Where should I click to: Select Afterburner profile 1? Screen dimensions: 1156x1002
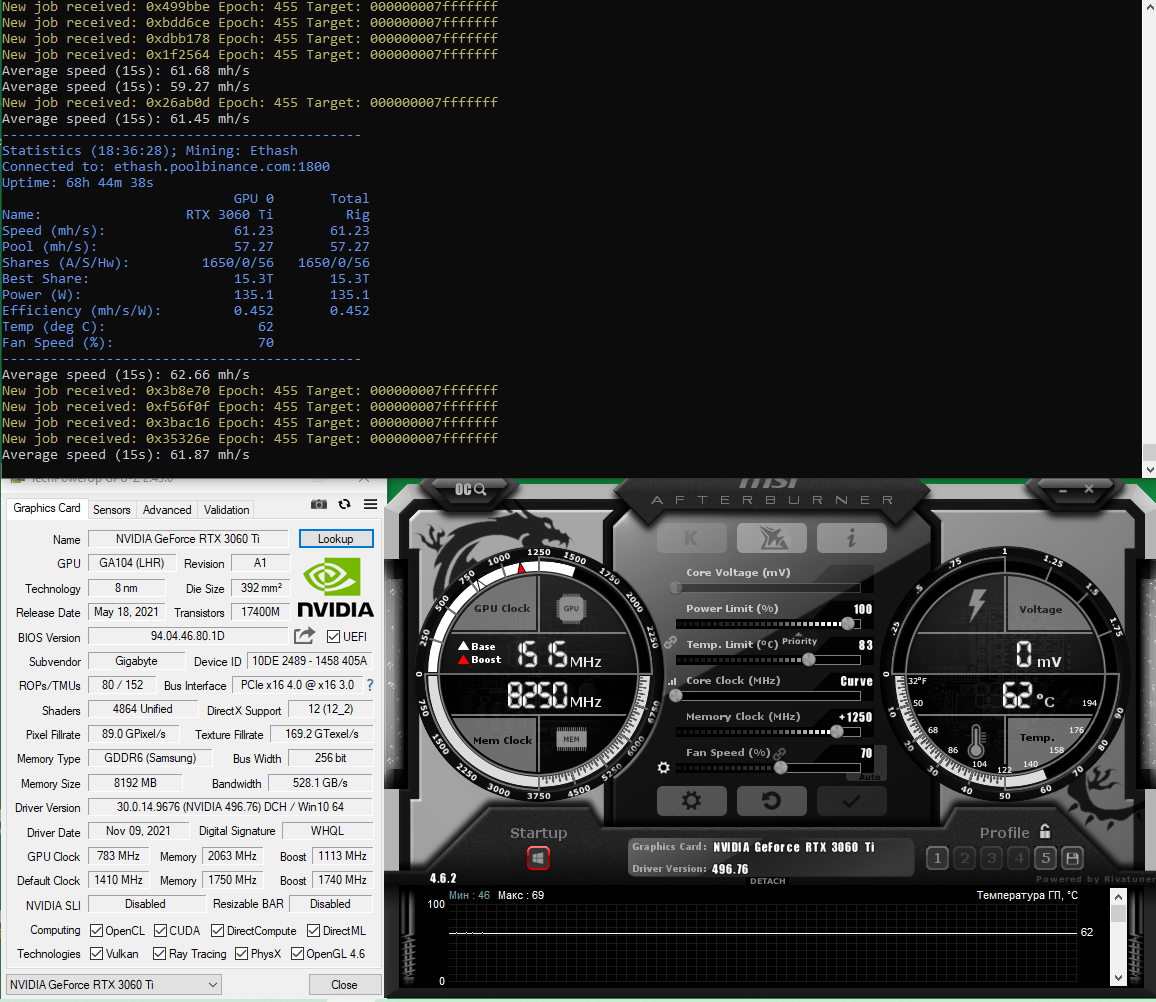click(x=937, y=858)
